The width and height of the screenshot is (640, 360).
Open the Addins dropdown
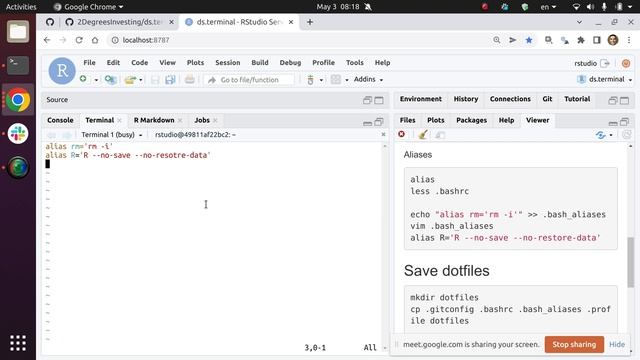tap(368, 80)
